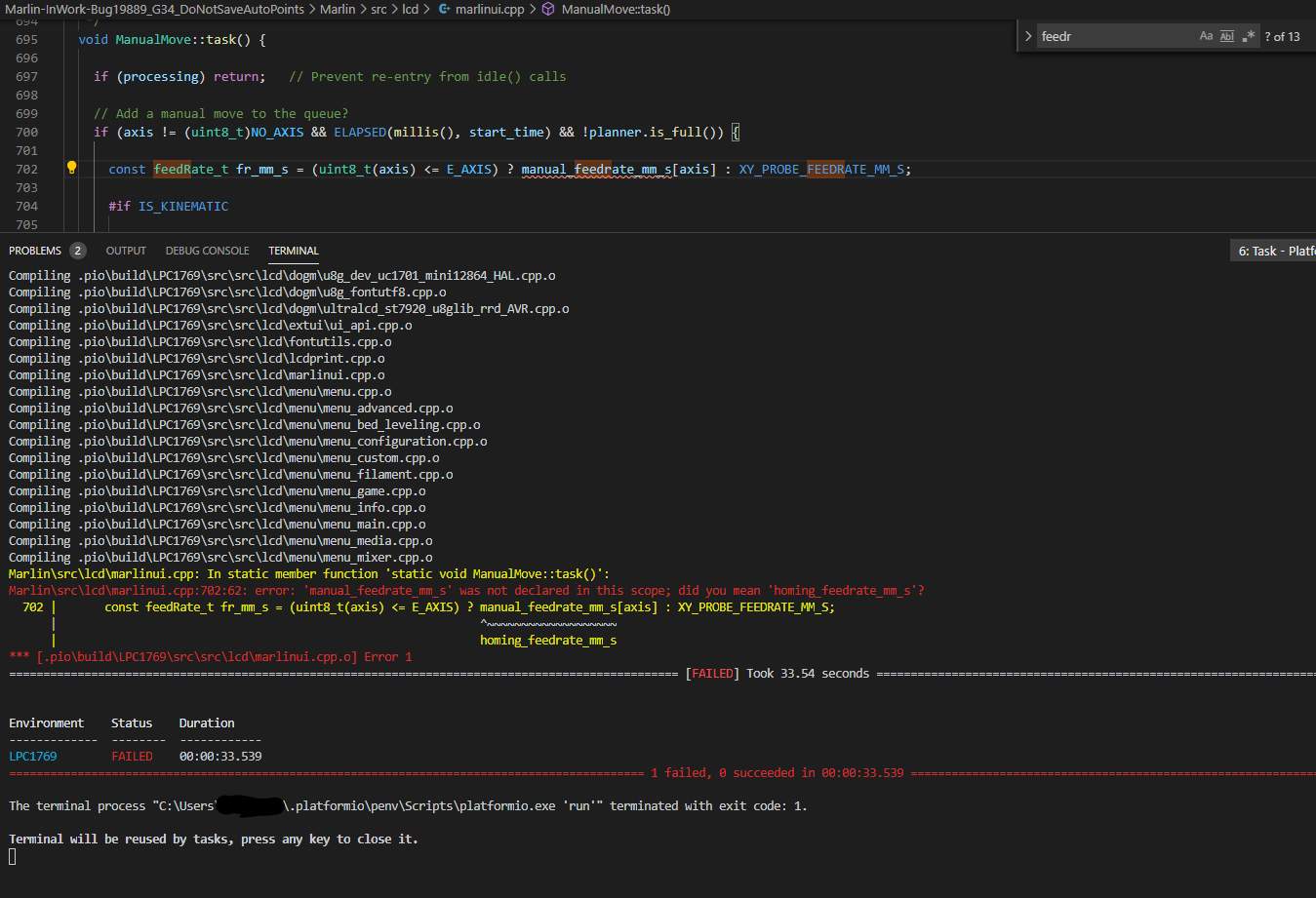
Task: Click '1 failed, 0 succeeded' summary line
Action: coord(777,772)
